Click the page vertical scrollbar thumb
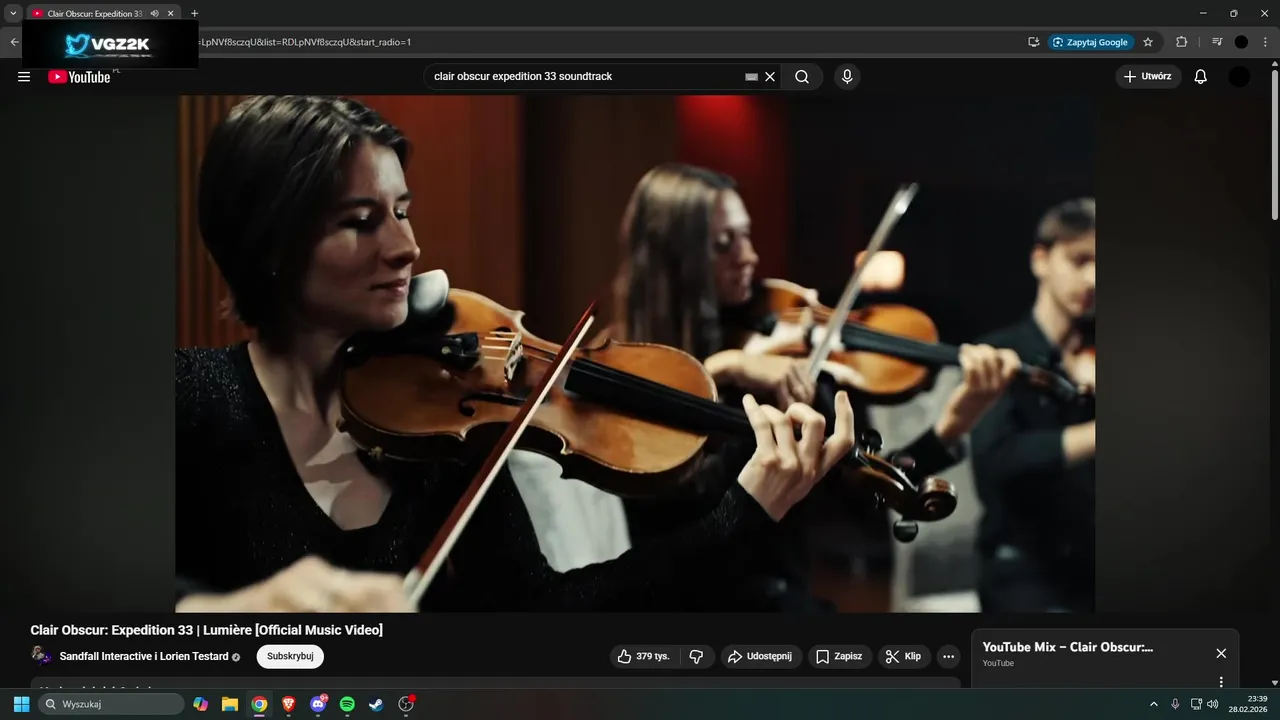 pos(1274,145)
